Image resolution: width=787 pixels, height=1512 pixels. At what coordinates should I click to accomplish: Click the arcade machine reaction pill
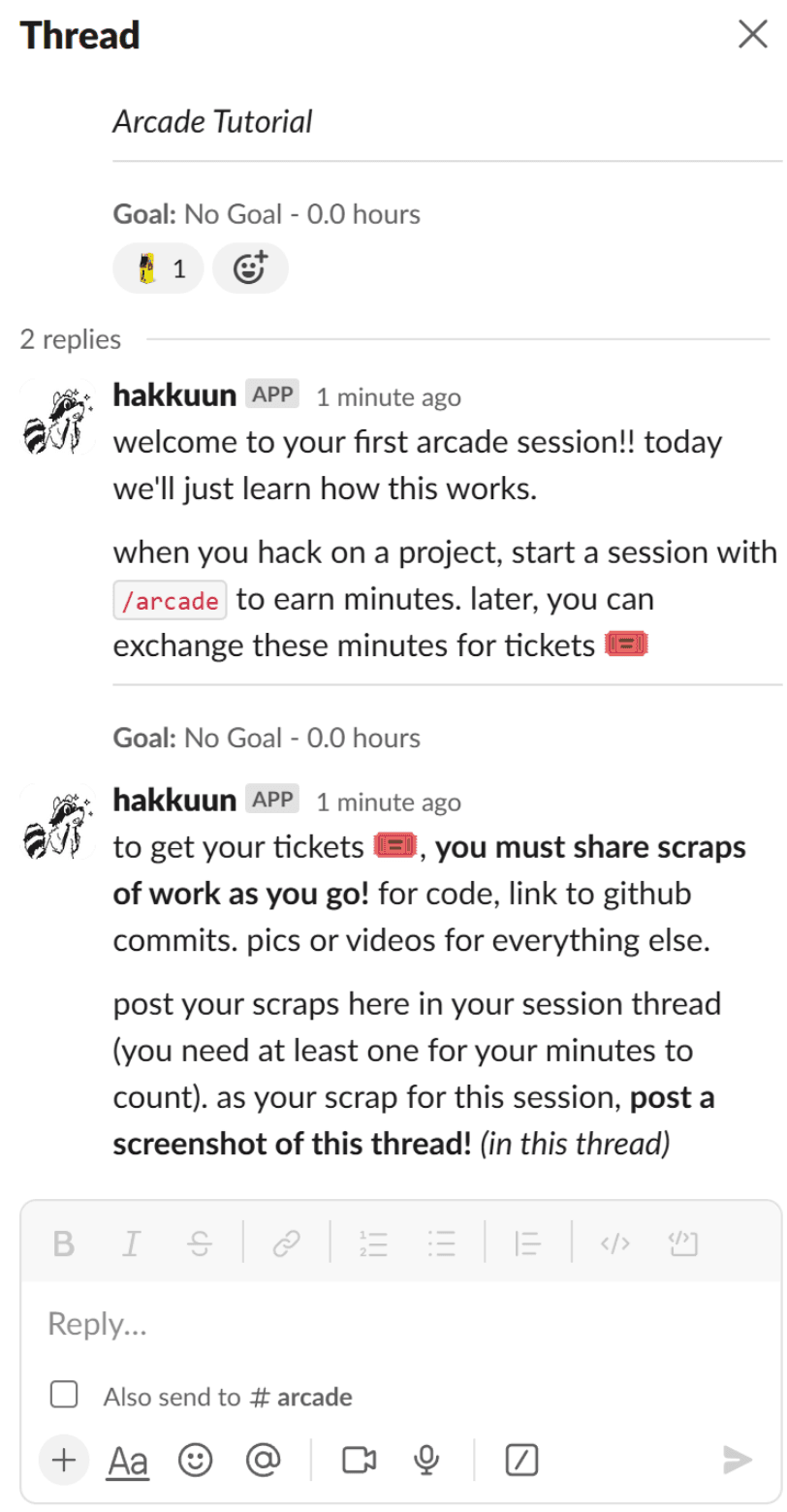tap(159, 268)
